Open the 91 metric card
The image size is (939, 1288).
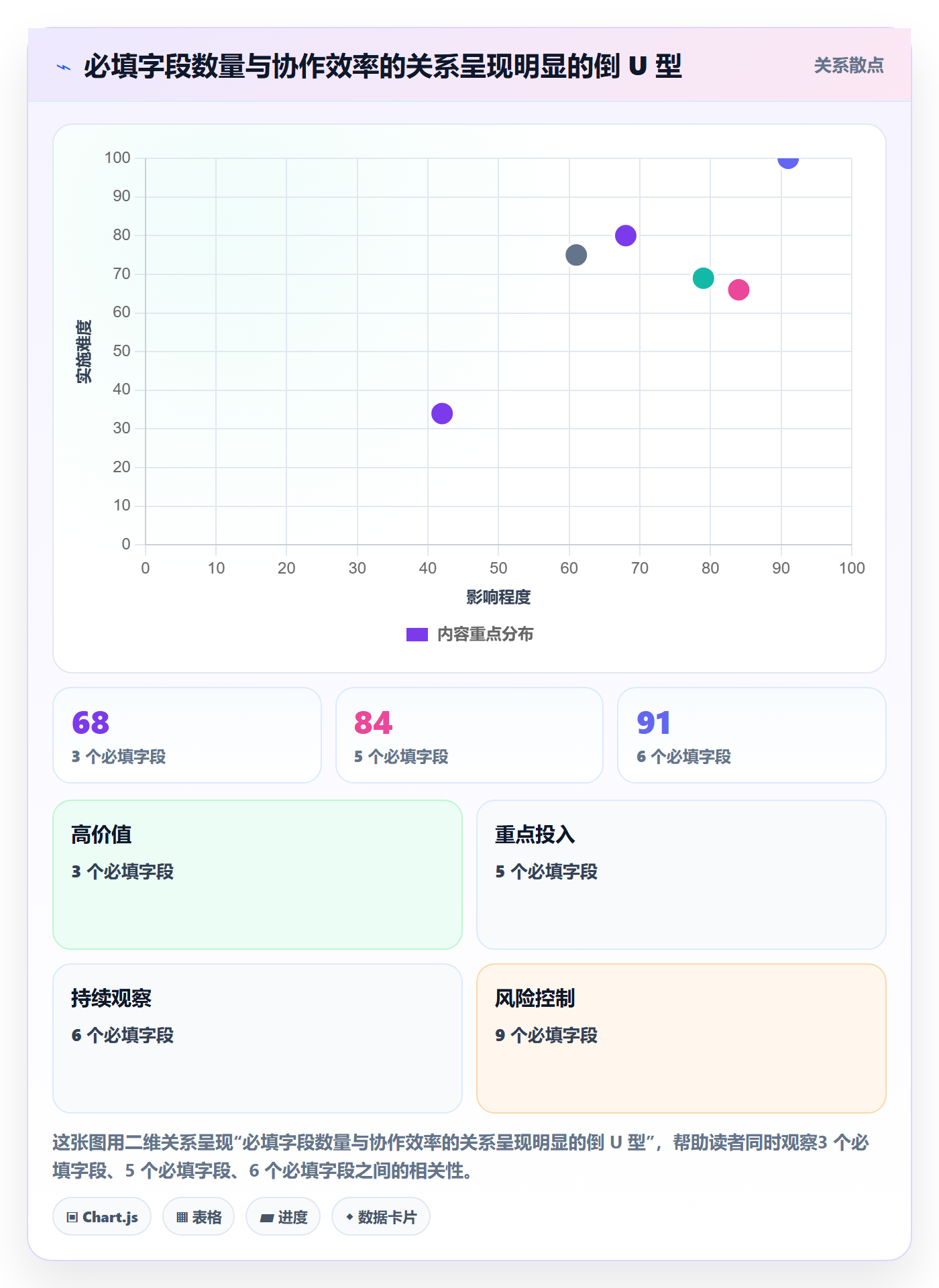tap(752, 735)
